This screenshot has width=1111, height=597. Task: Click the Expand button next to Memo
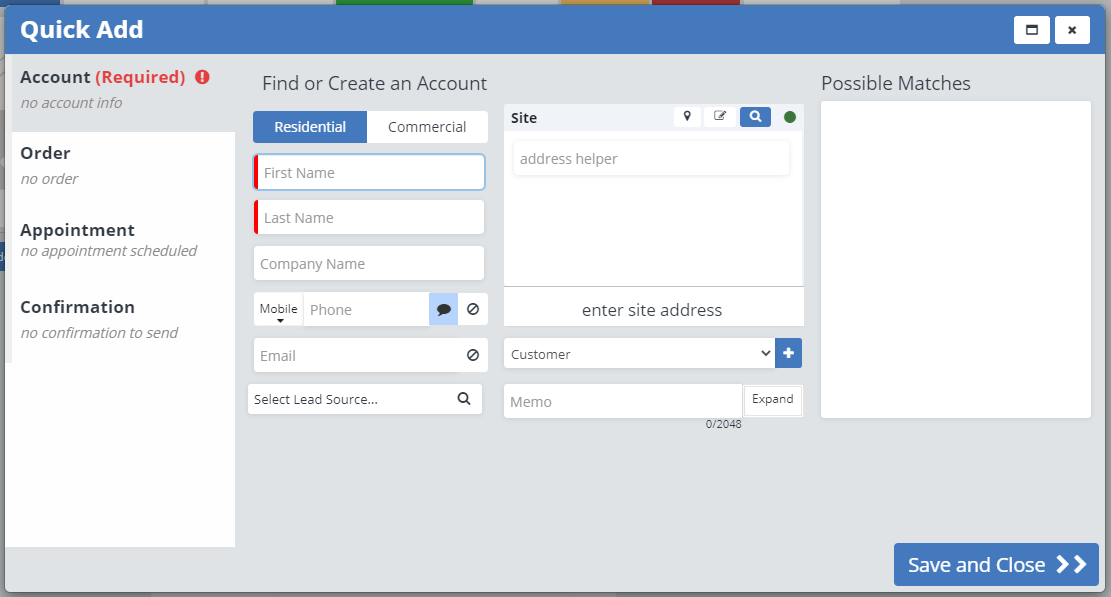click(772, 400)
